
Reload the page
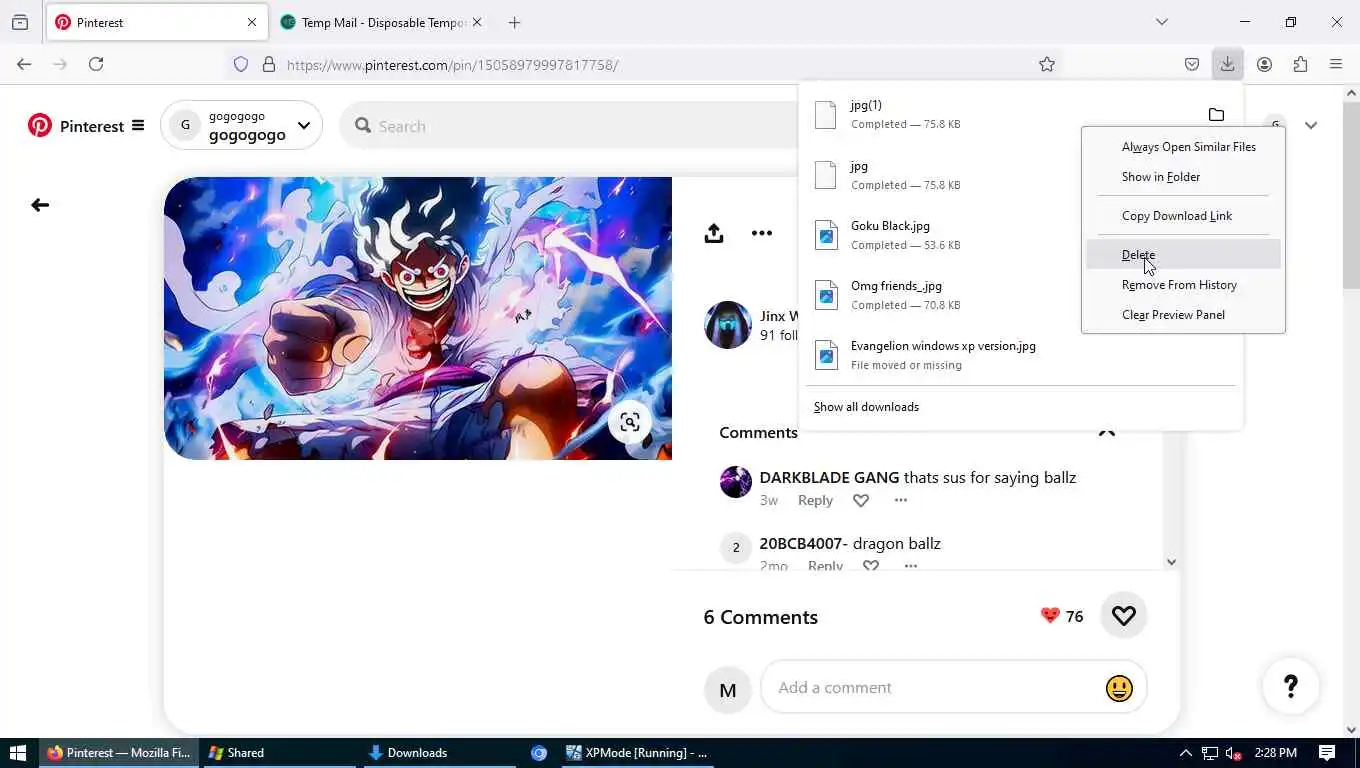coord(96,64)
